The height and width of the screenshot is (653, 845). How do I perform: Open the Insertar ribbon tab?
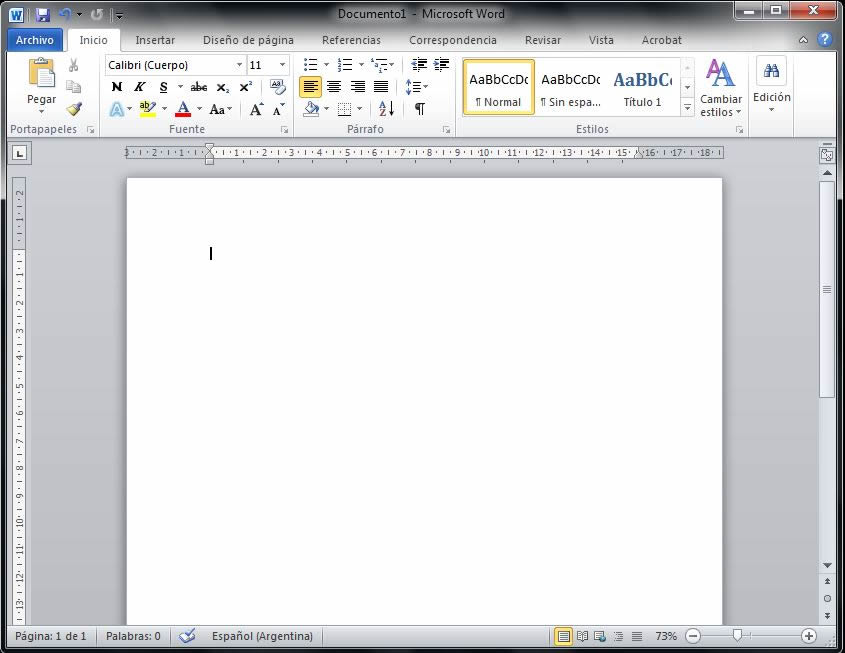point(155,40)
